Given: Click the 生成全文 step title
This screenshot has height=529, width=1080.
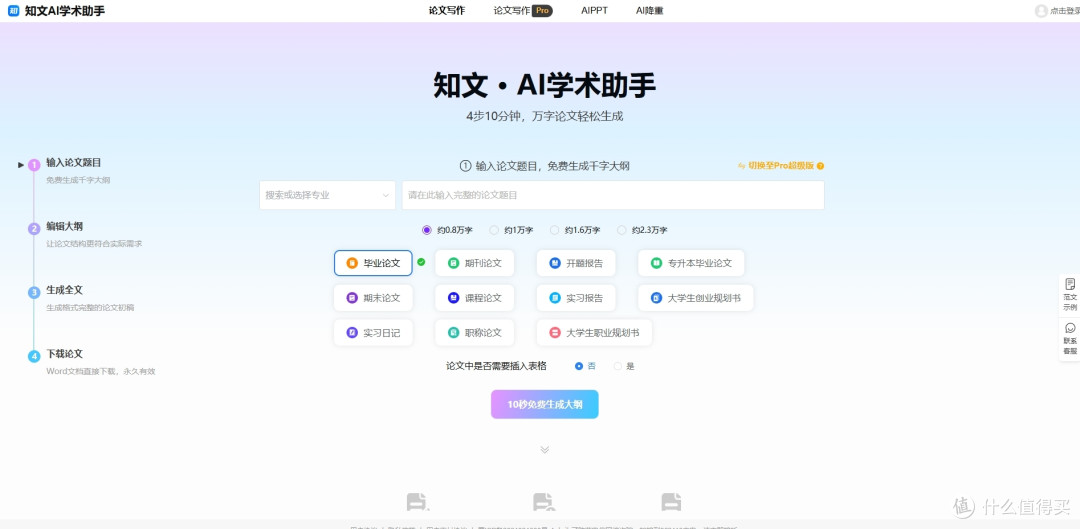Looking at the screenshot, I should (x=65, y=290).
